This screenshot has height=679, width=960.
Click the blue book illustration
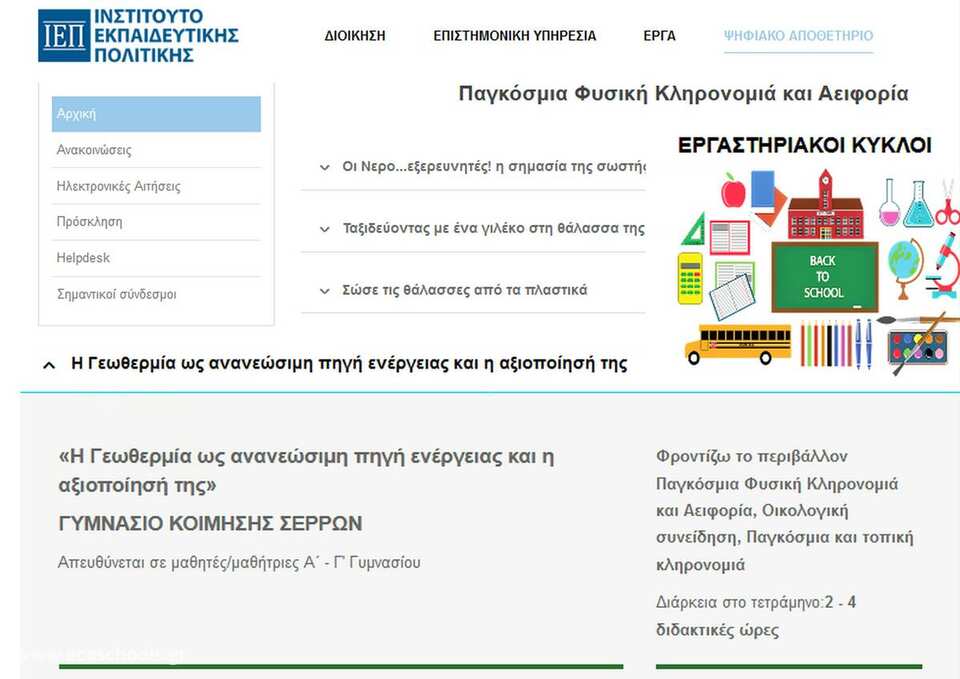coord(762,189)
